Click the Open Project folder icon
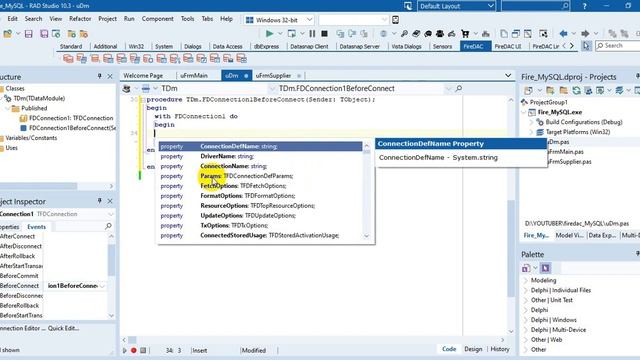This screenshot has height=360, width=640. pyautogui.click(x=8, y=34)
